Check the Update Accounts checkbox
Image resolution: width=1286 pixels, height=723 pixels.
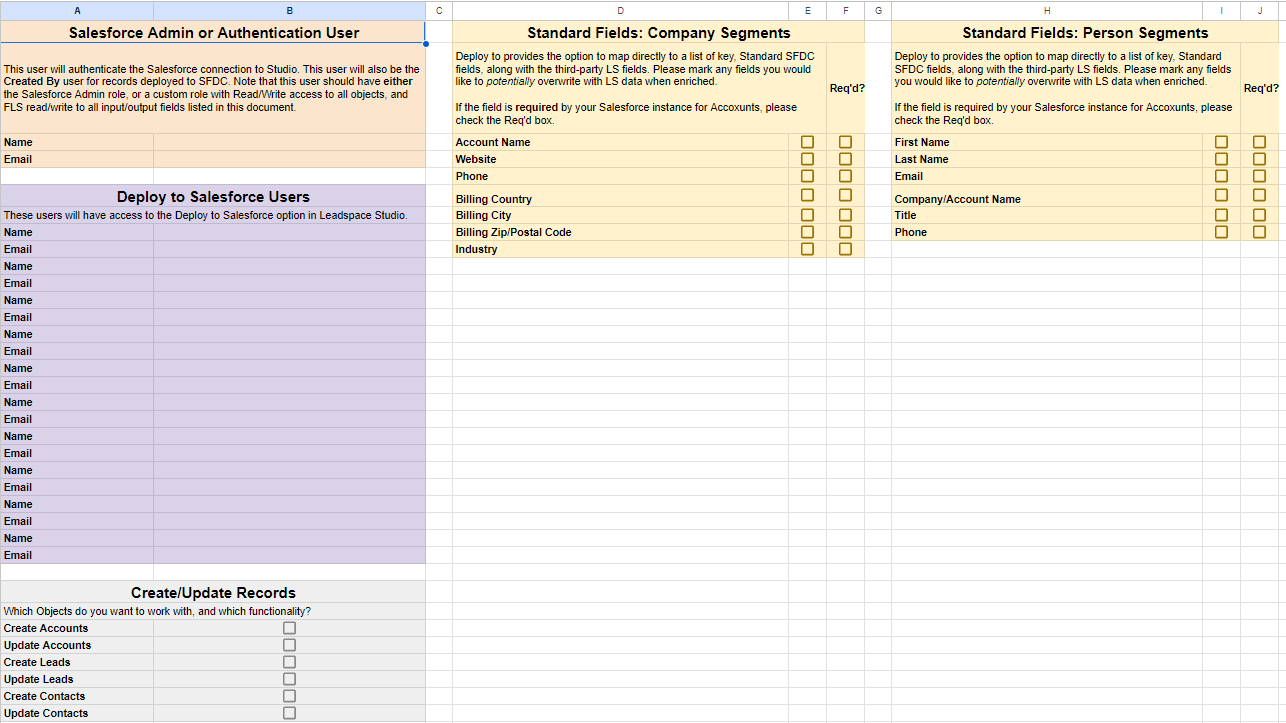point(289,645)
